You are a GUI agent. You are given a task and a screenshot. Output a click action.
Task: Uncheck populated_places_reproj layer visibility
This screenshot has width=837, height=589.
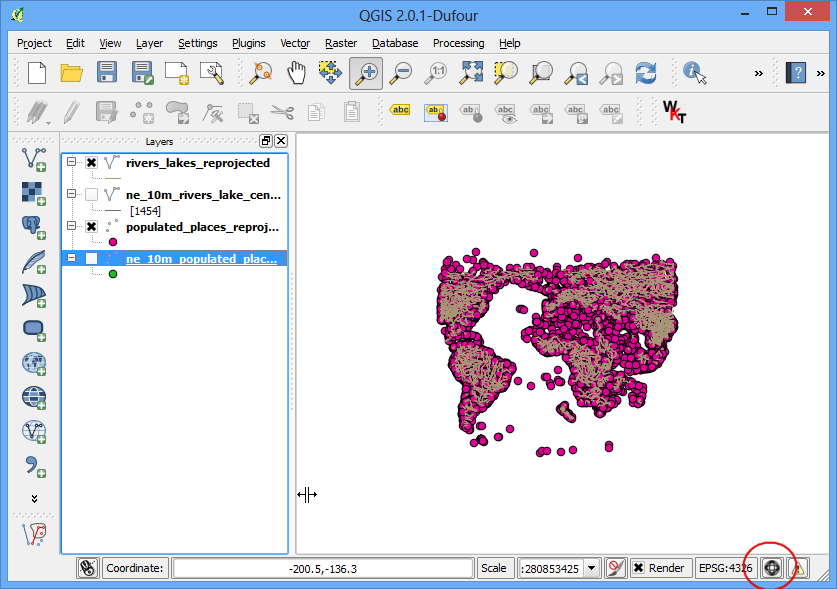pyautogui.click(x=92, y=226)
